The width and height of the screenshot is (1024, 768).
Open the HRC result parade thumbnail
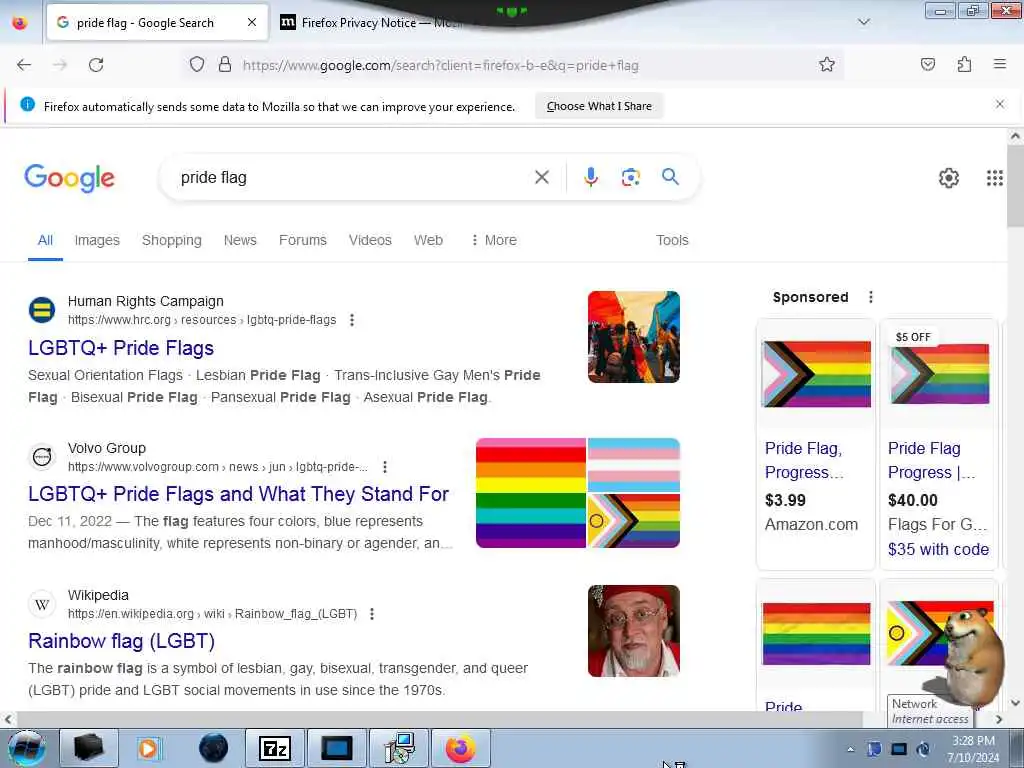pos(633,337)
